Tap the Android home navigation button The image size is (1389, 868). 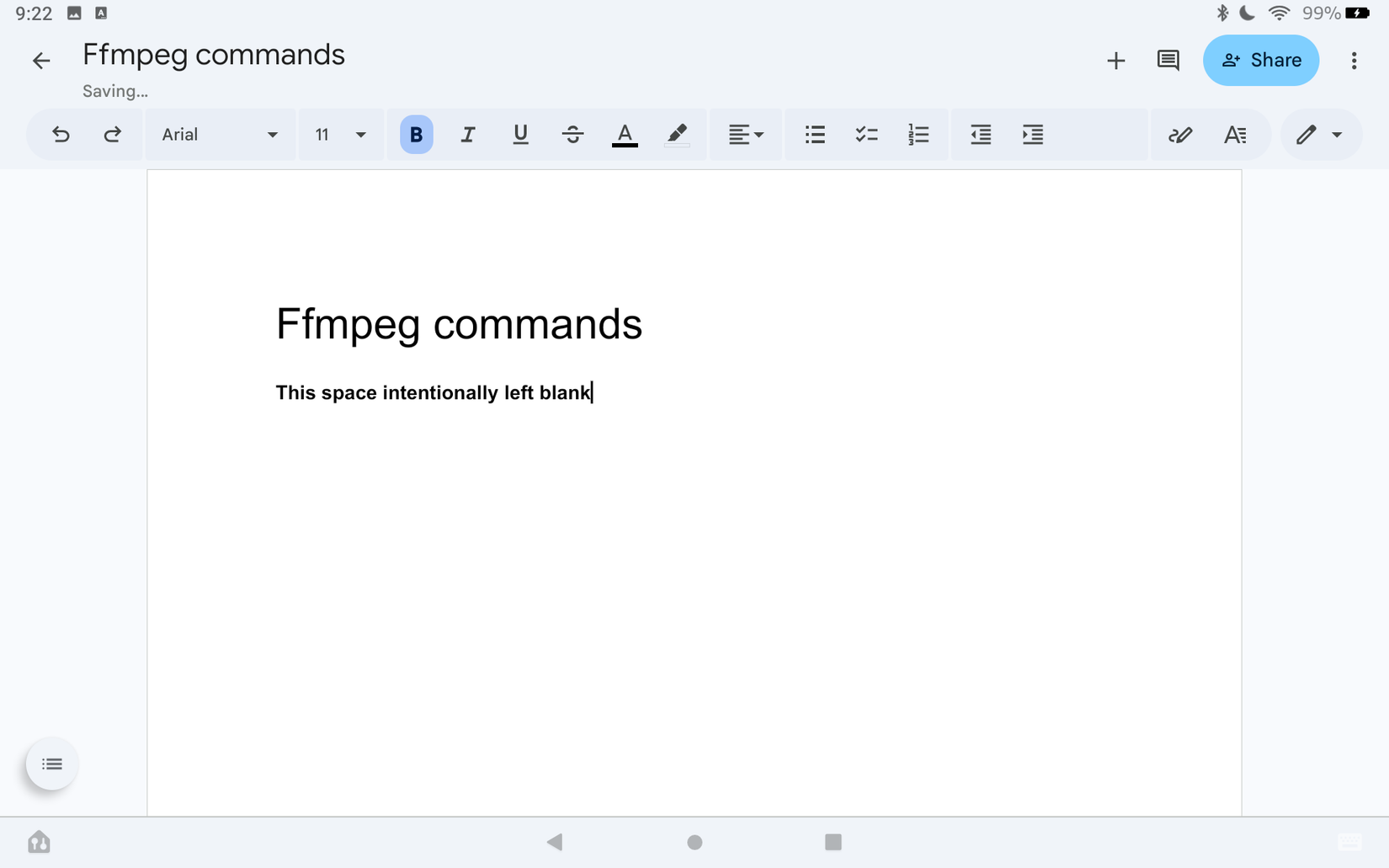694,842
